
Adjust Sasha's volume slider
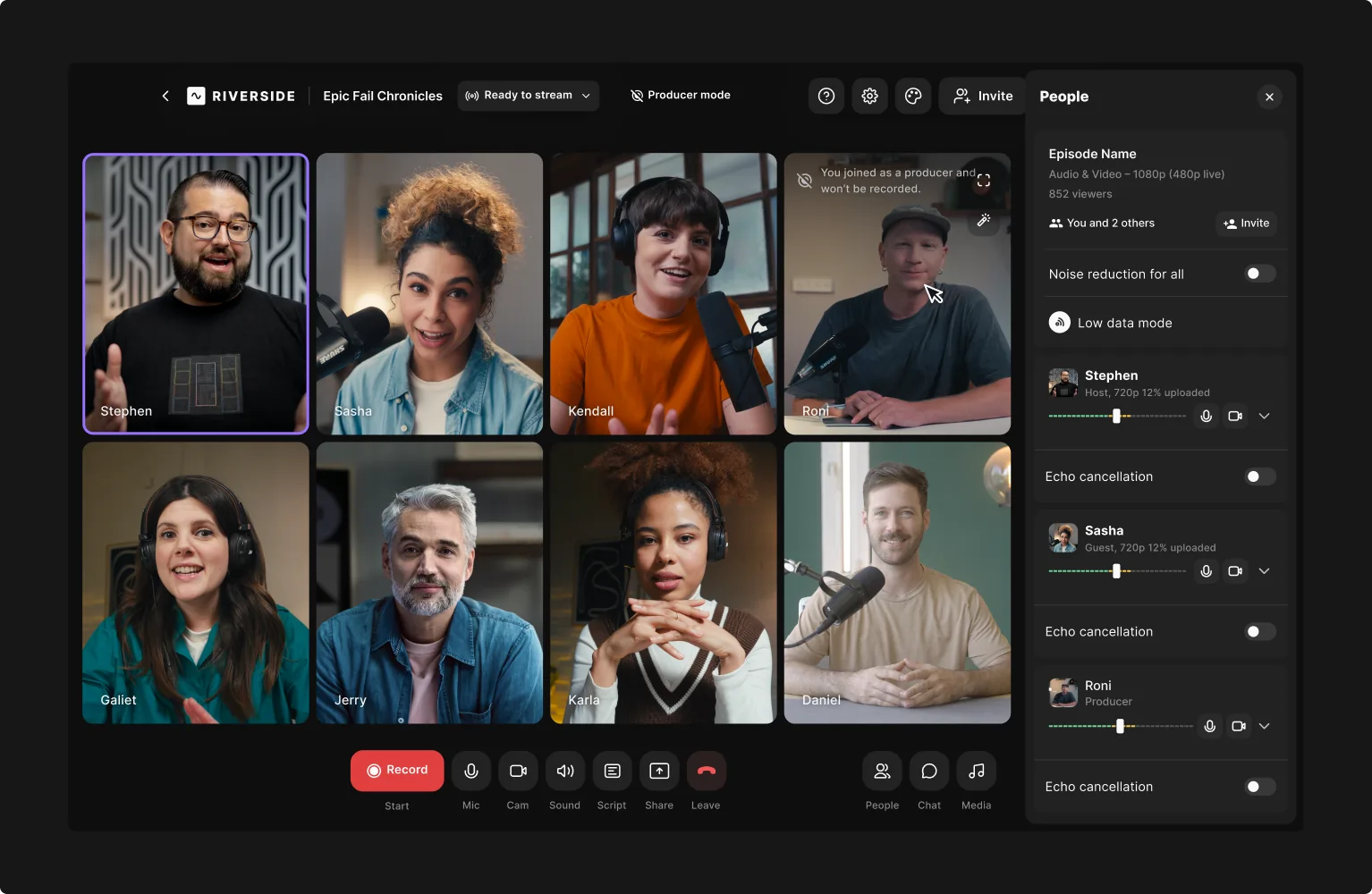point(1117,571)
